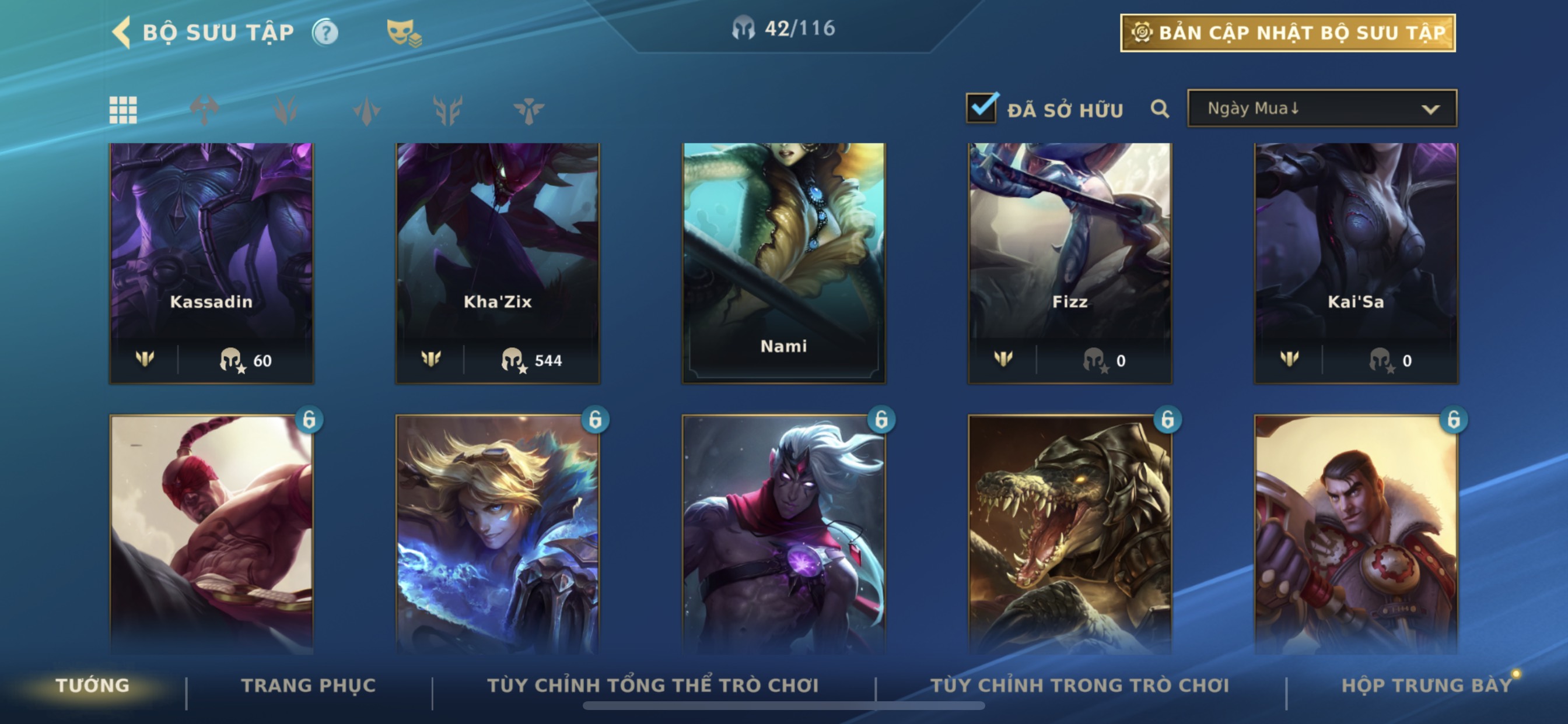Viewport: 1568px width, 724px height.
Task: Open the Hộp Trưng Bày tab
Action: (x=1426, y=685)
